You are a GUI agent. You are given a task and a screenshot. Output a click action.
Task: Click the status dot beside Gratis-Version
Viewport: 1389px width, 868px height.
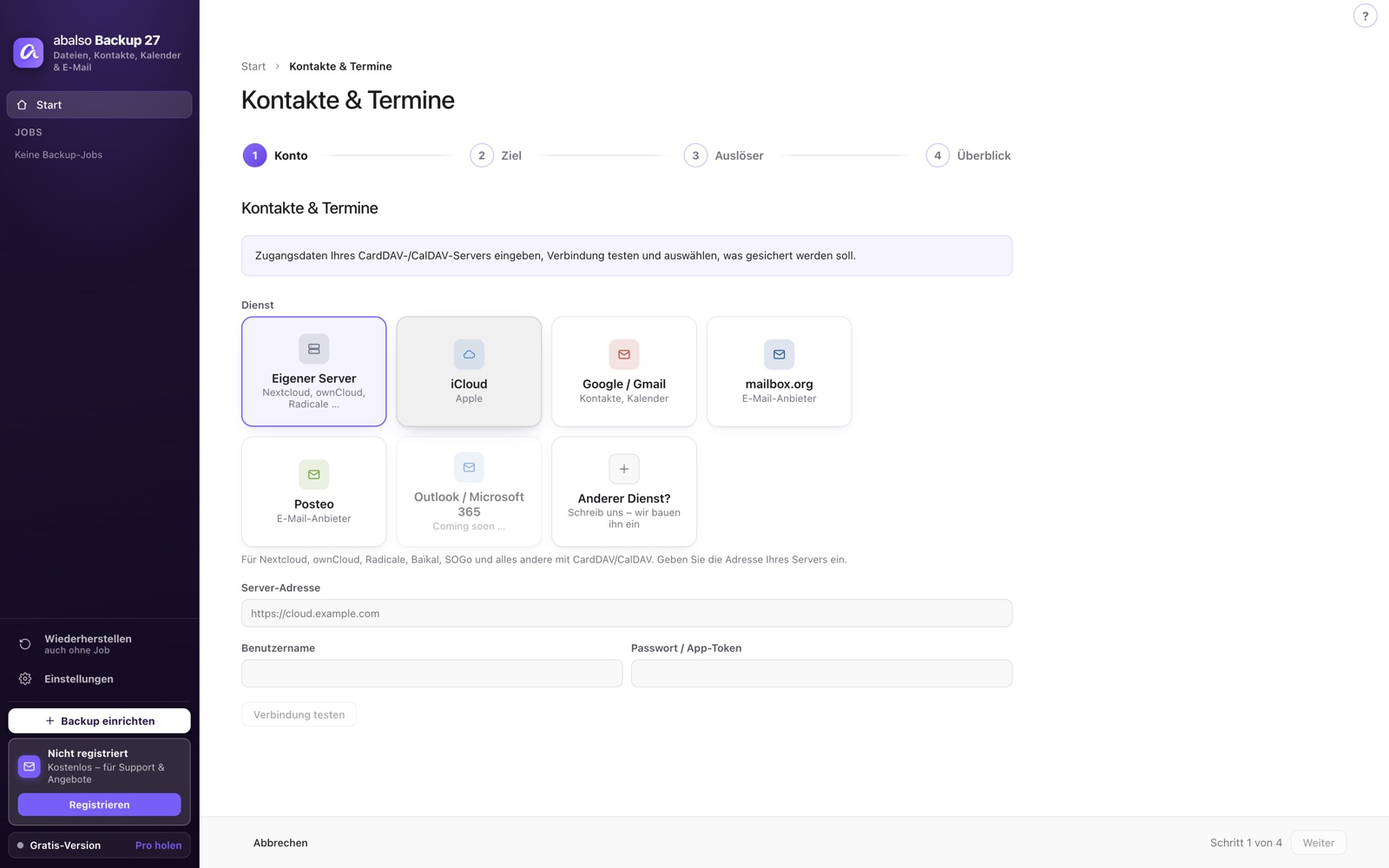point(20,845)
